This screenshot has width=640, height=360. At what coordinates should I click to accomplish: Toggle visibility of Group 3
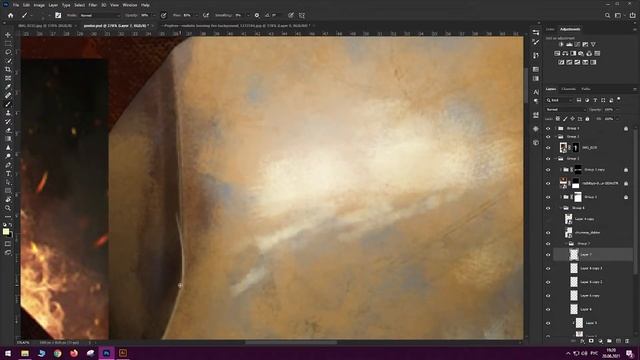[548, 137]
